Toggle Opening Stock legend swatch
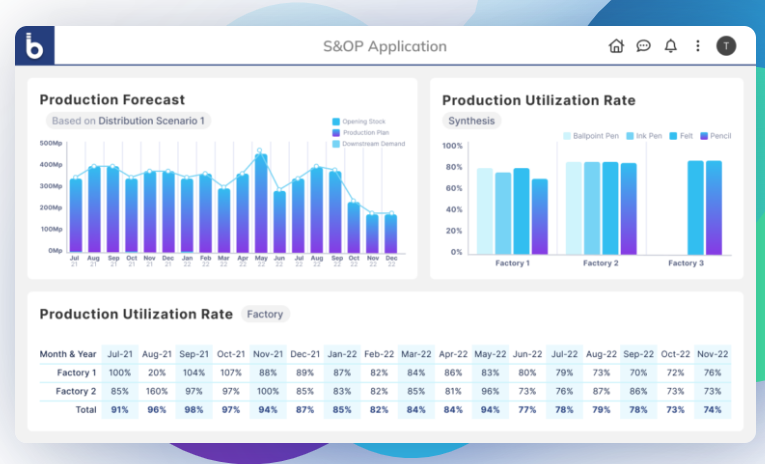765x464 pixels. [336, 121]
